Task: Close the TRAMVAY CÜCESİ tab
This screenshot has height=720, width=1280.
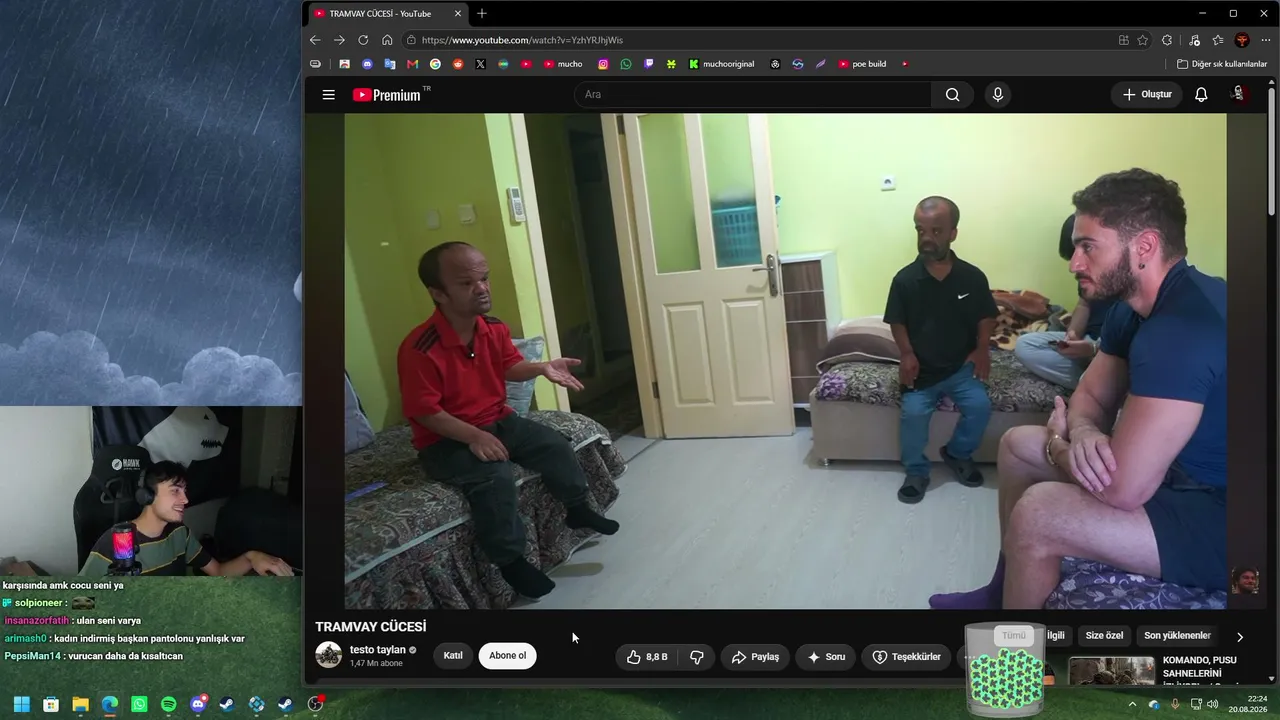Action: (x=458, y=13)
